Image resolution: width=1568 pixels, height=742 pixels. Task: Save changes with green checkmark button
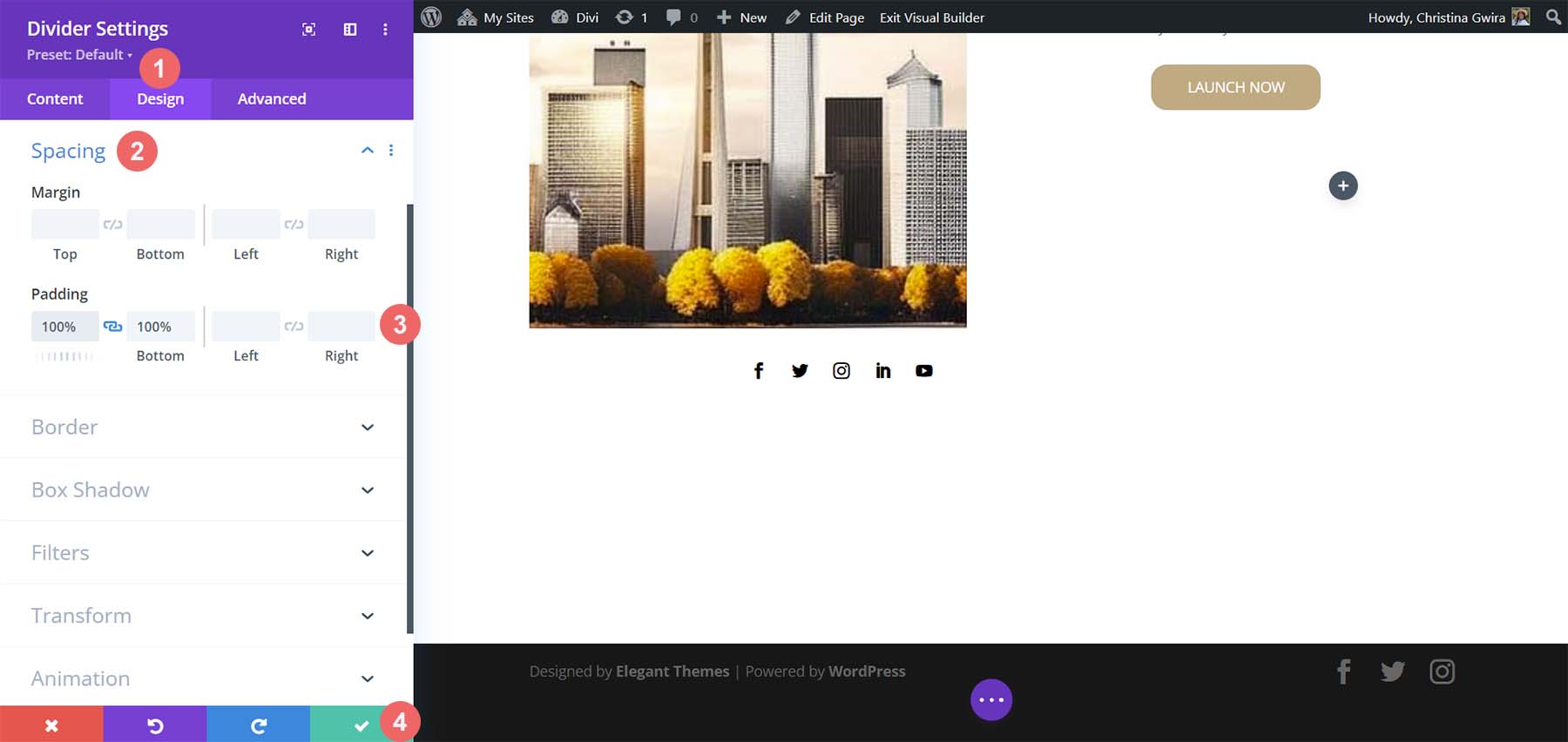(x=361, y=725)
